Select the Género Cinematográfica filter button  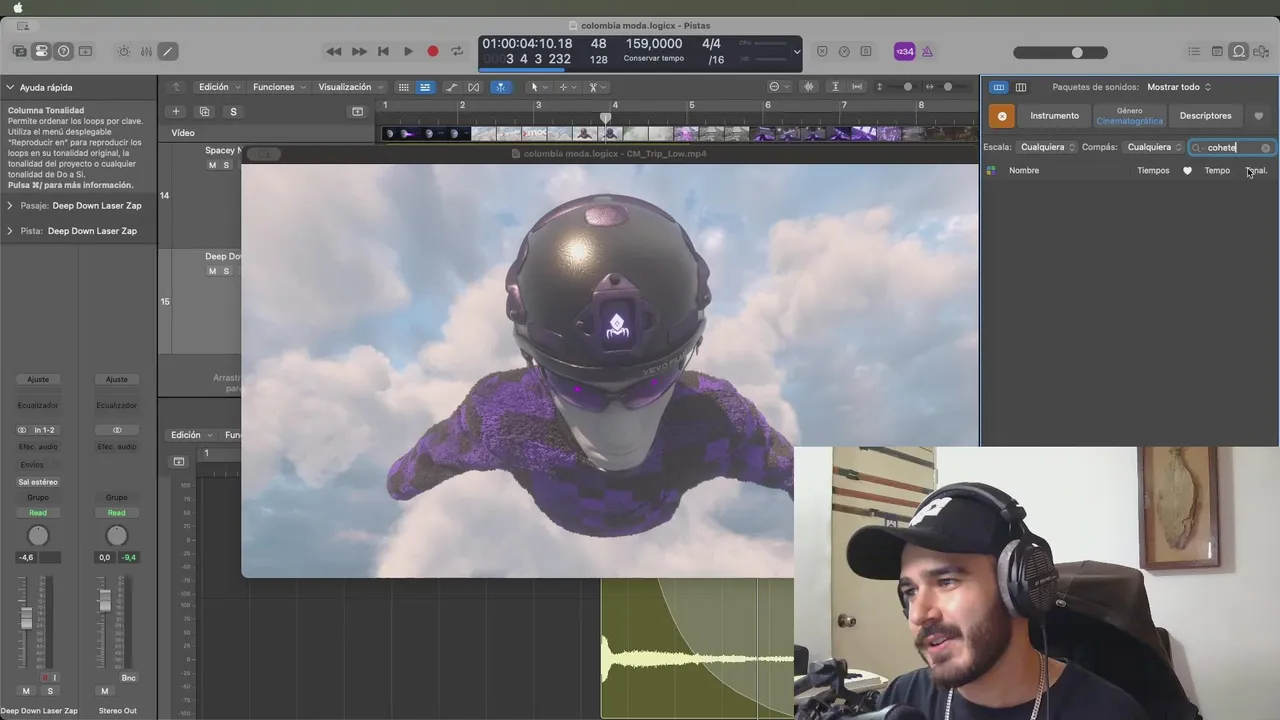point(1129,116)
